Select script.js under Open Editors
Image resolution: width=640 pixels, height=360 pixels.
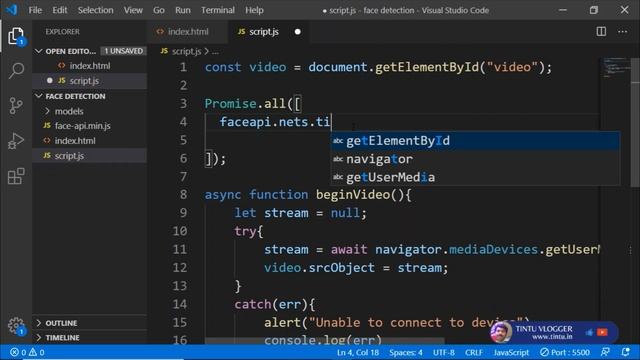point(90,81)
